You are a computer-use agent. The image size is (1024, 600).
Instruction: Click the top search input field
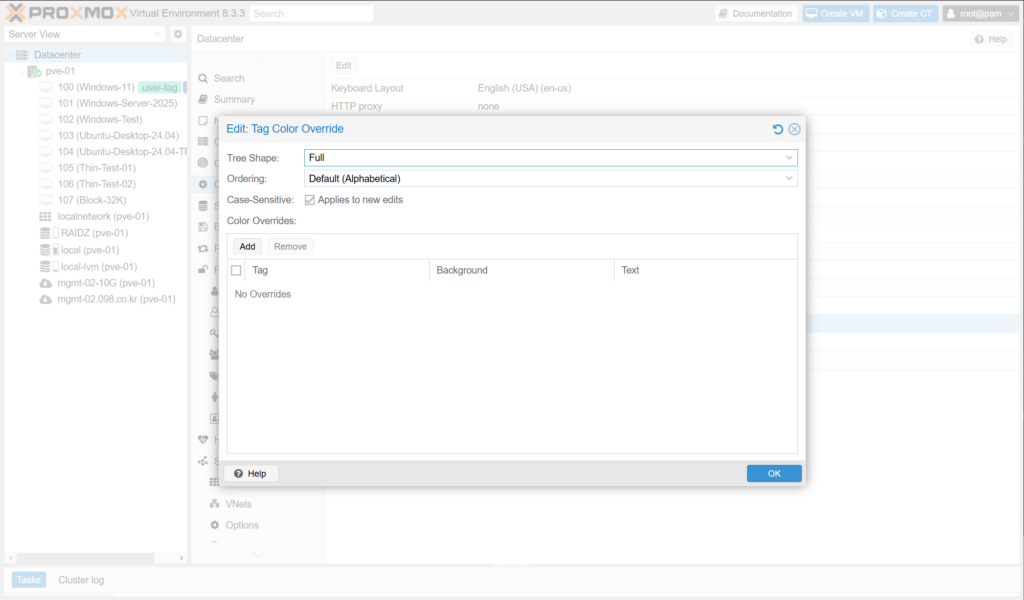point(310,14)
